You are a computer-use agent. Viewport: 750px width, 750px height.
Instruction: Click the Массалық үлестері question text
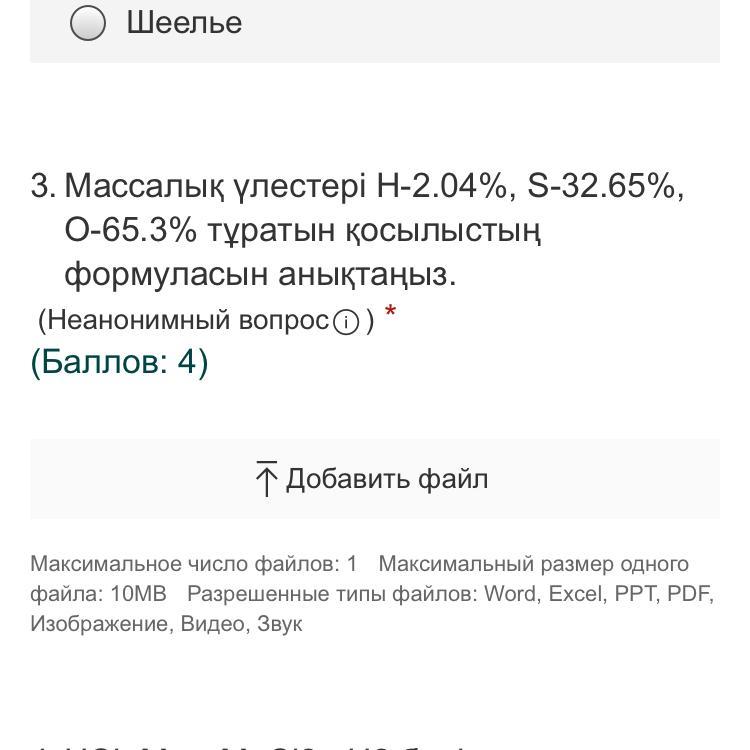coord(374,186)
